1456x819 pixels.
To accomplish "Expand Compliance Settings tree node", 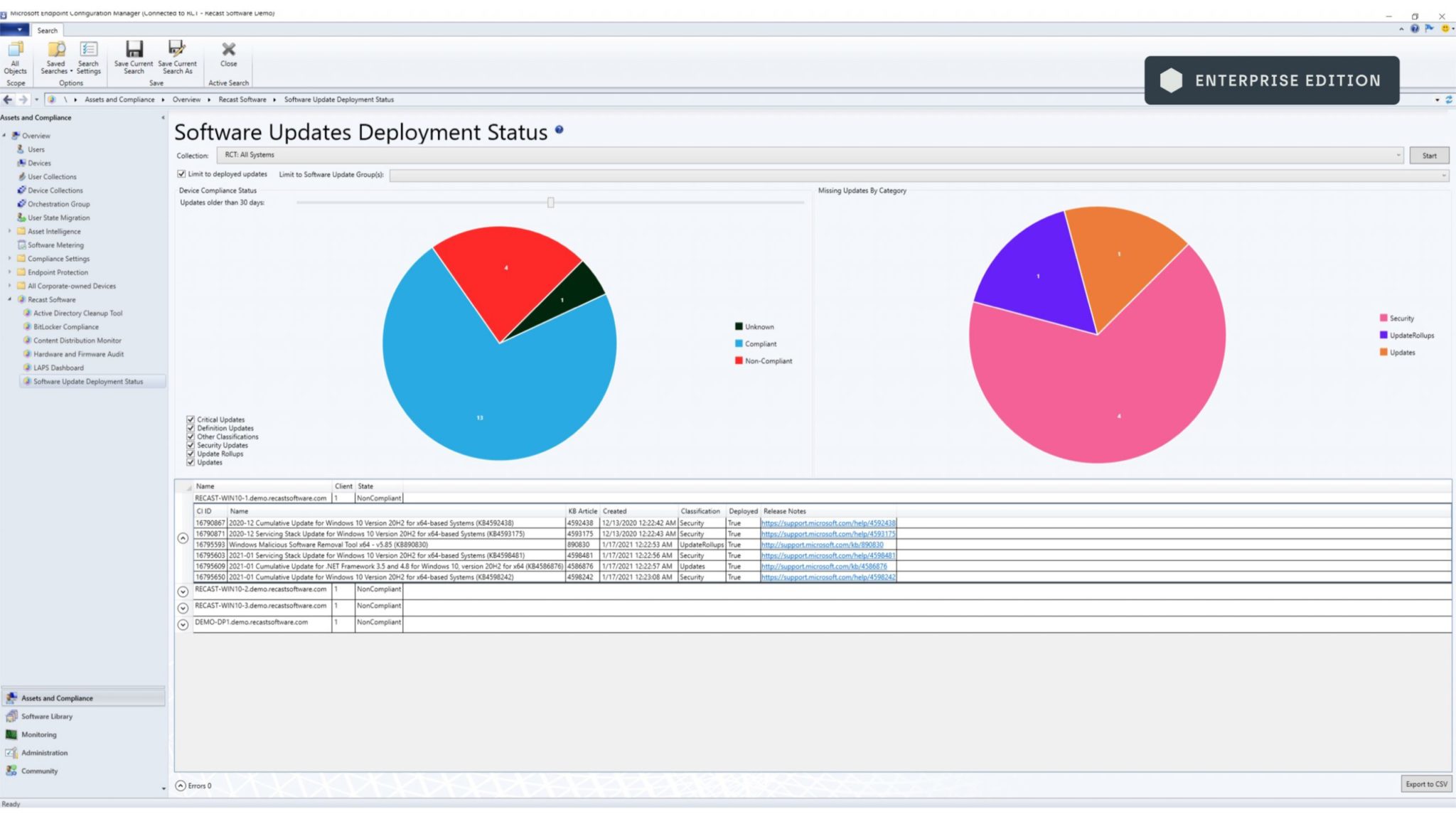I will coord(9,259).
